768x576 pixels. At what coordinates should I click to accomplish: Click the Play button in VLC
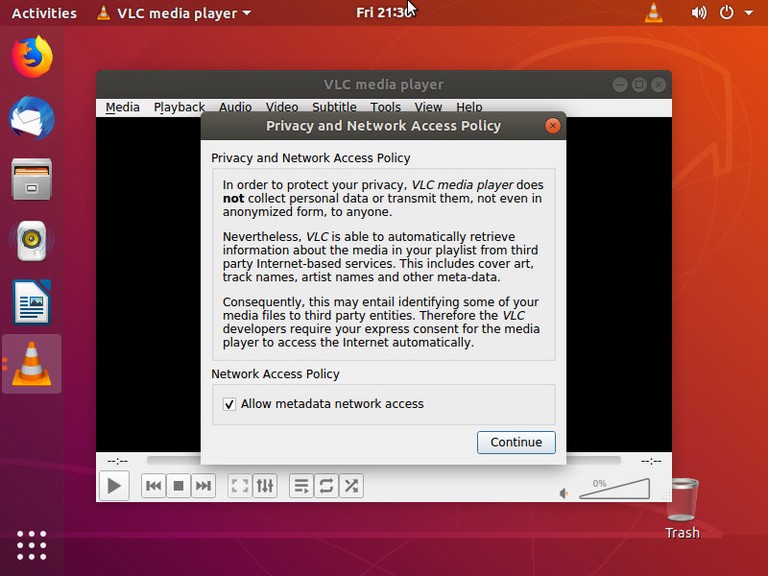pos(114,486)
